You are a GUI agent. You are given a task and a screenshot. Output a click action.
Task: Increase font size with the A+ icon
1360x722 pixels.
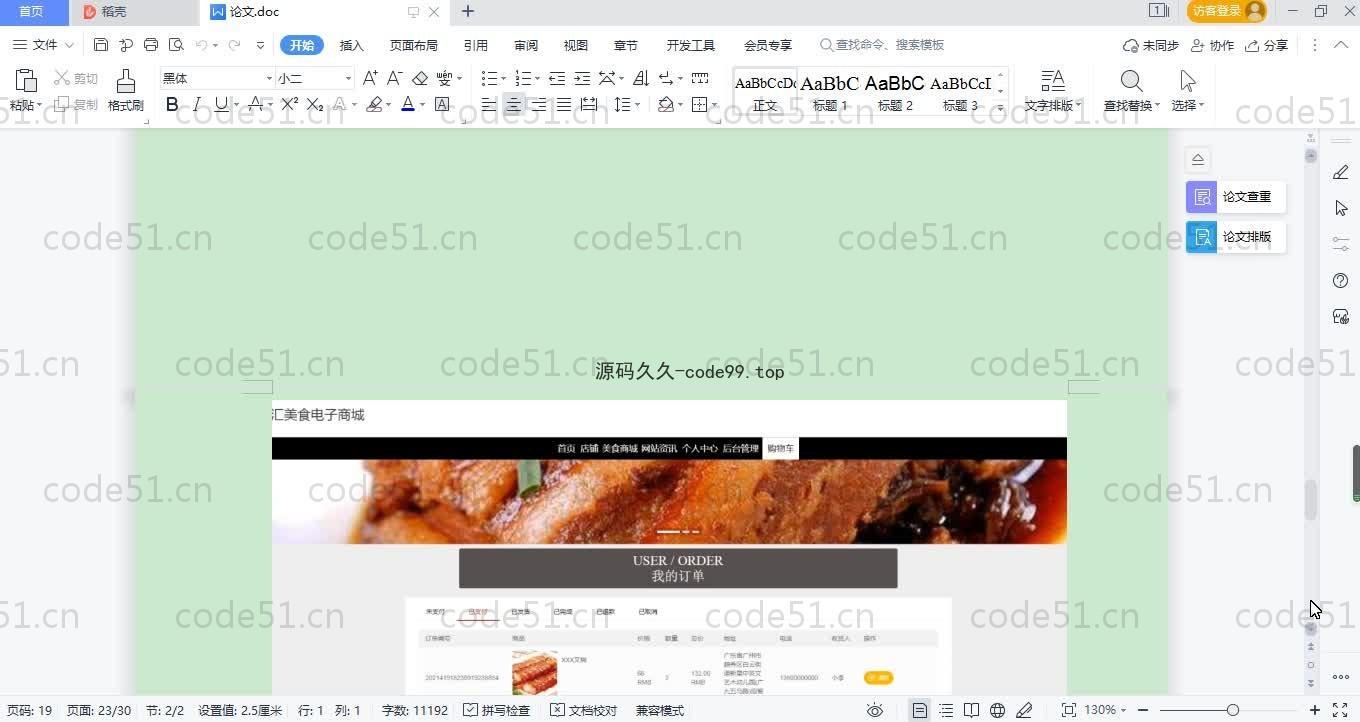click(x=370, y=78)
